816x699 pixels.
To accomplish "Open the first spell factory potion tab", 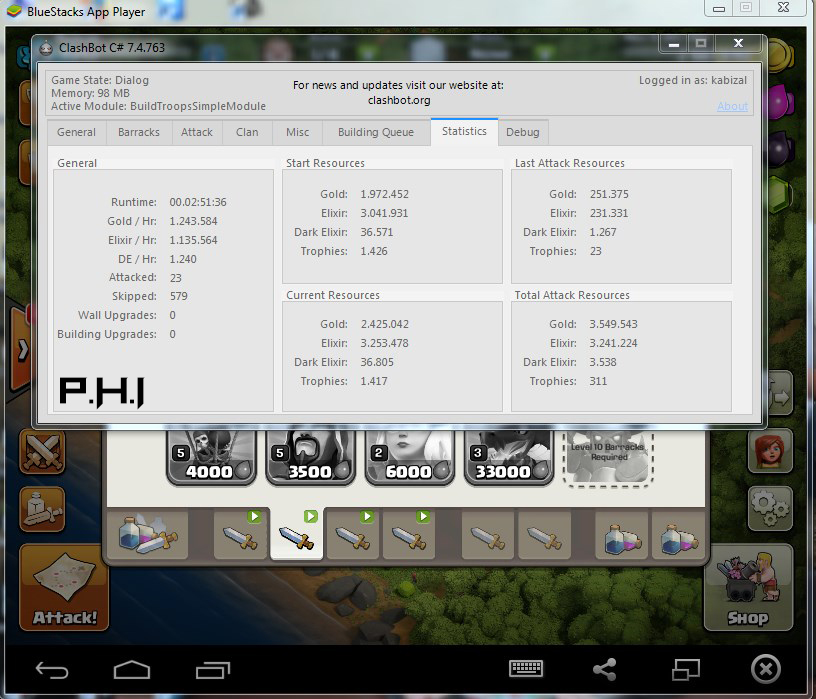I will (622, 536).
